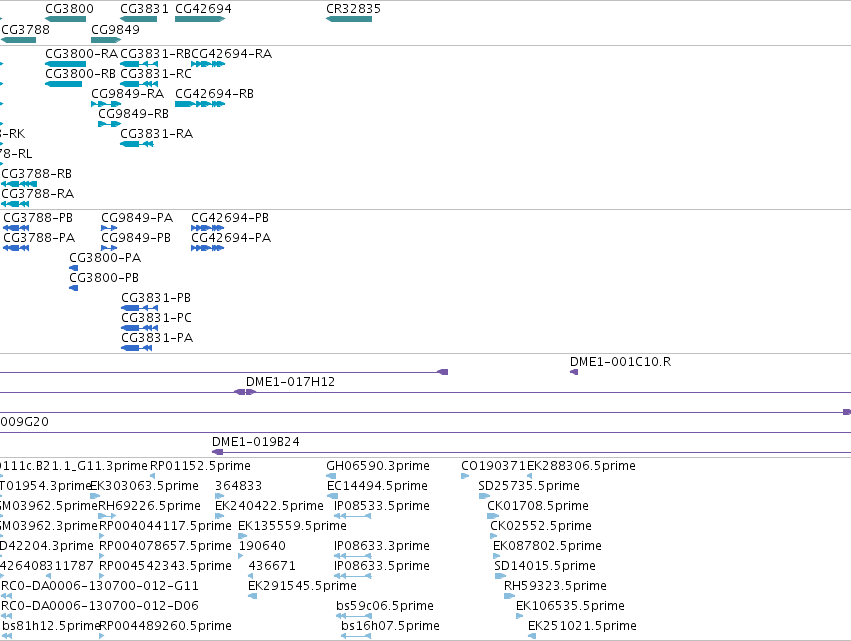The image size is (851, 641).
Task: Select the EK251021.5prime EST label
Action: click(x=582, y=626)
